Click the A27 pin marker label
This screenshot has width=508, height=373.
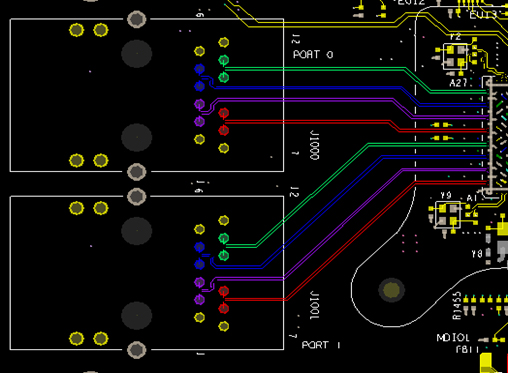pyautogui.click(x=459, y=83)
